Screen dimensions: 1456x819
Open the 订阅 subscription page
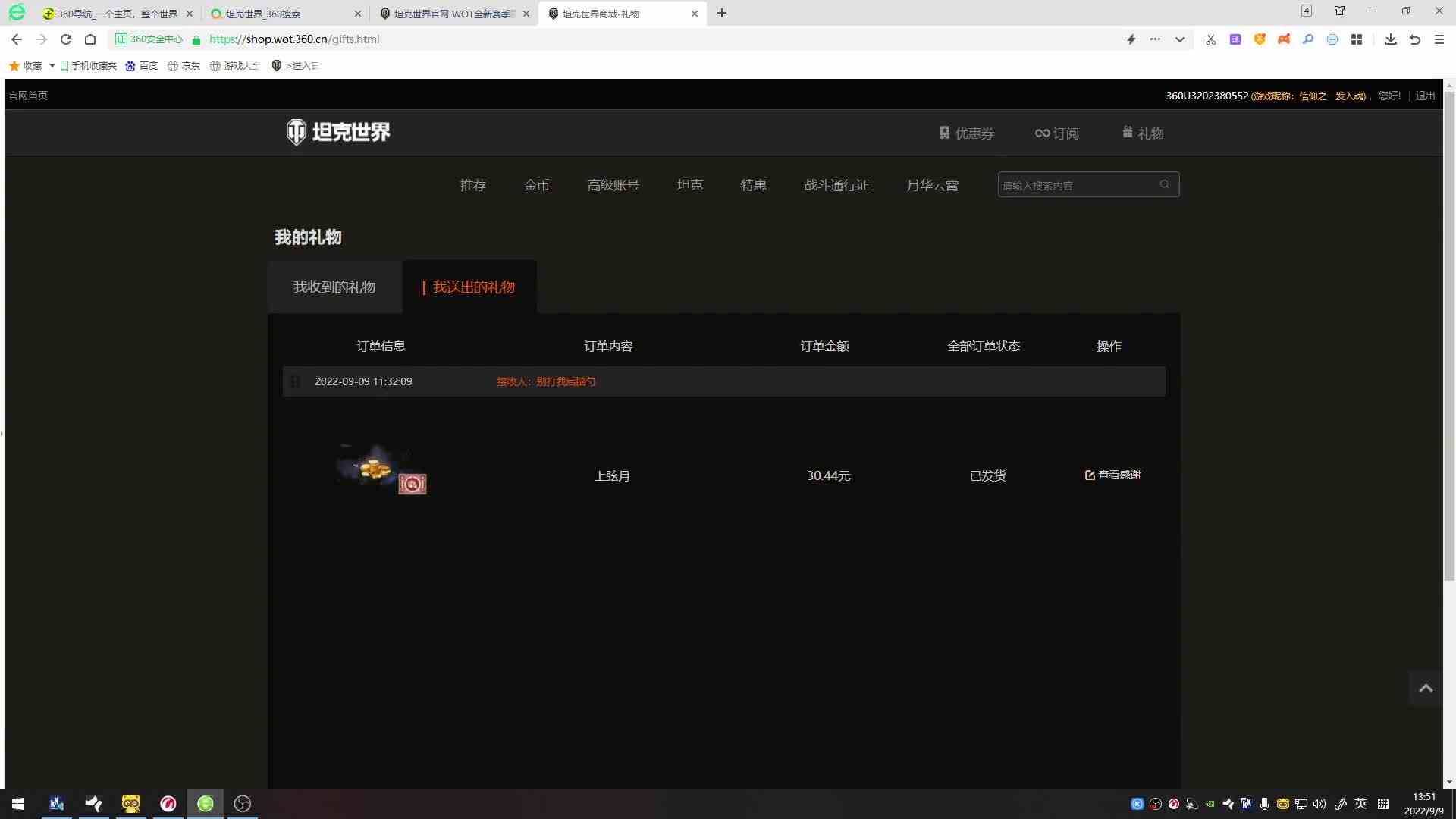[x=1057, y=133]
